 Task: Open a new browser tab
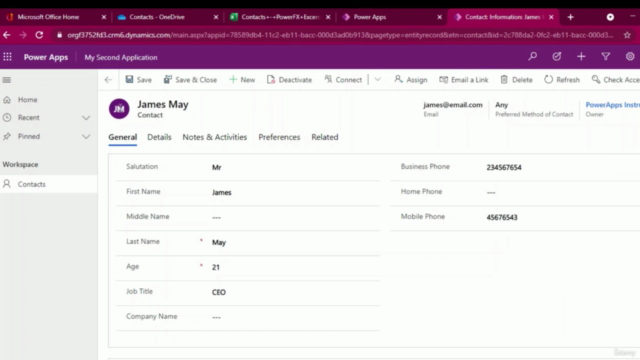pyautogui.click(x=571, y=17)
